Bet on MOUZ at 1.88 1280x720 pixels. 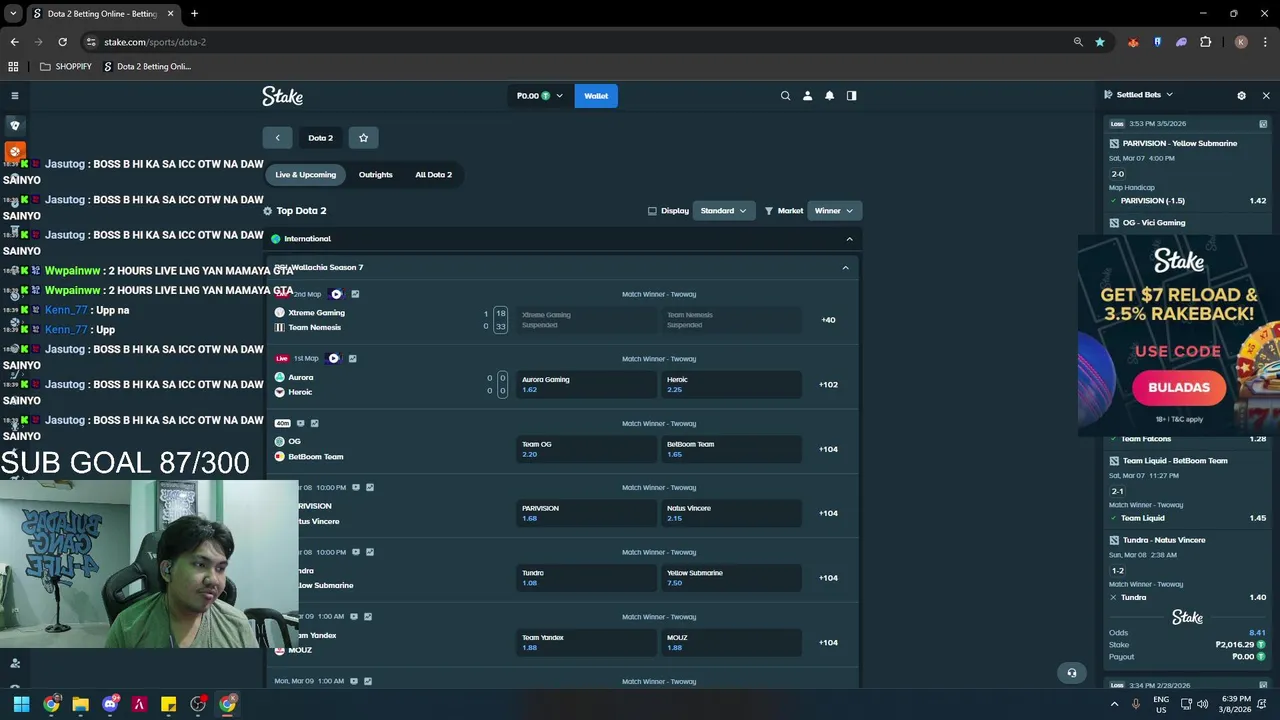[732, 642]
